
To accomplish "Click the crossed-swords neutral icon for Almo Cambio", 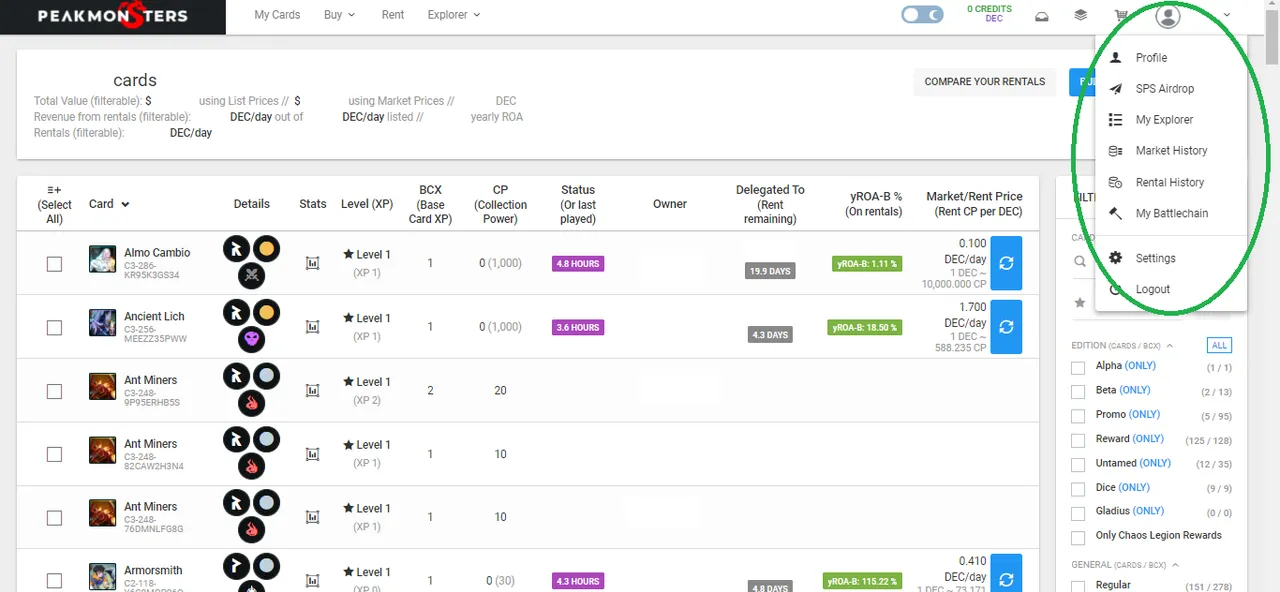I will 251,277.
